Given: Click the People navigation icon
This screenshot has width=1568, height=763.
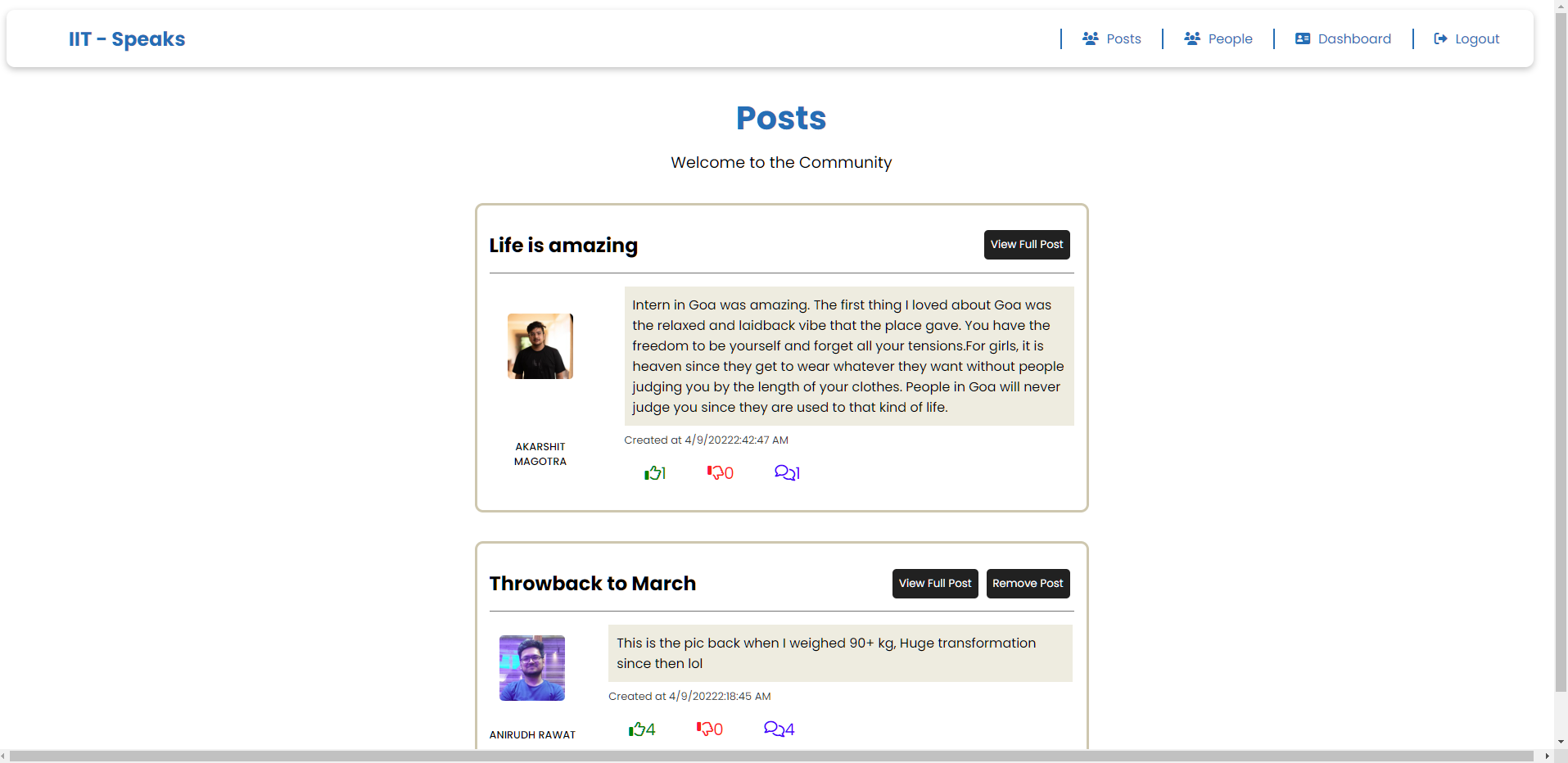Looking at the screenshot, I should click(1191, 38).
